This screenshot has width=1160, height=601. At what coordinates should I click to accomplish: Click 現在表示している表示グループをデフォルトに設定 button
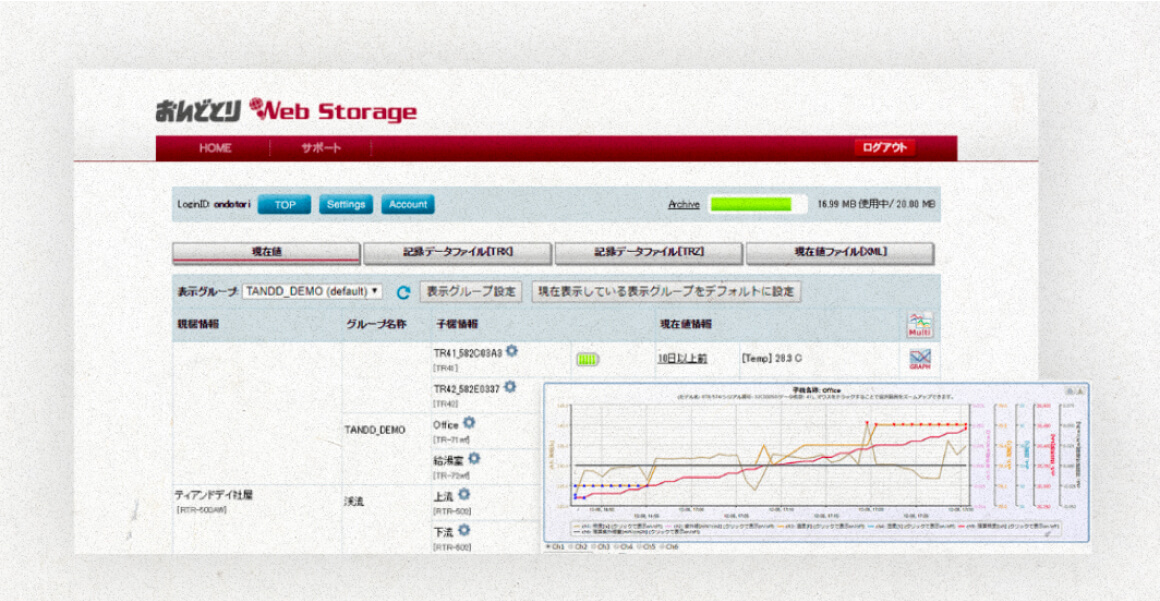tap(667, 292)
